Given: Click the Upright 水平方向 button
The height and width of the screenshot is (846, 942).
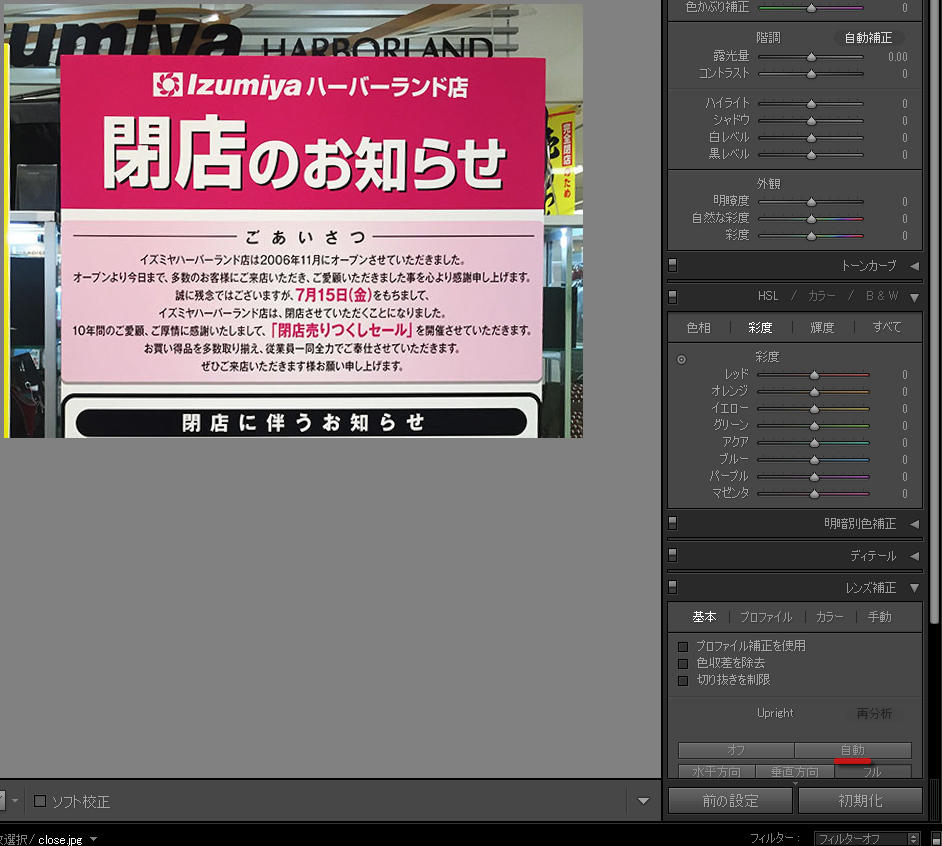Looking at the screenshot, I should (716, 771).
